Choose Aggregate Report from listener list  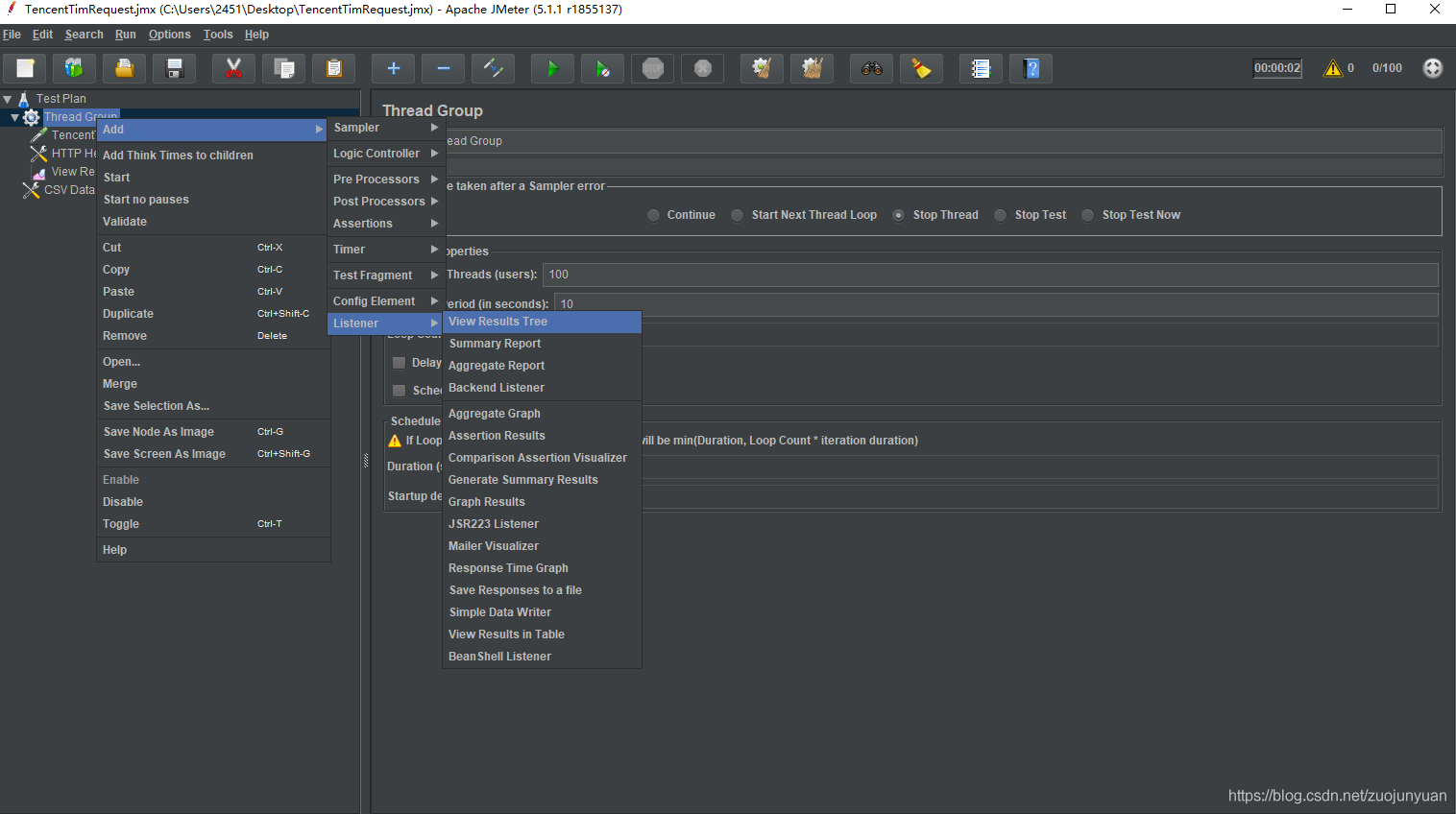[542, 366]
